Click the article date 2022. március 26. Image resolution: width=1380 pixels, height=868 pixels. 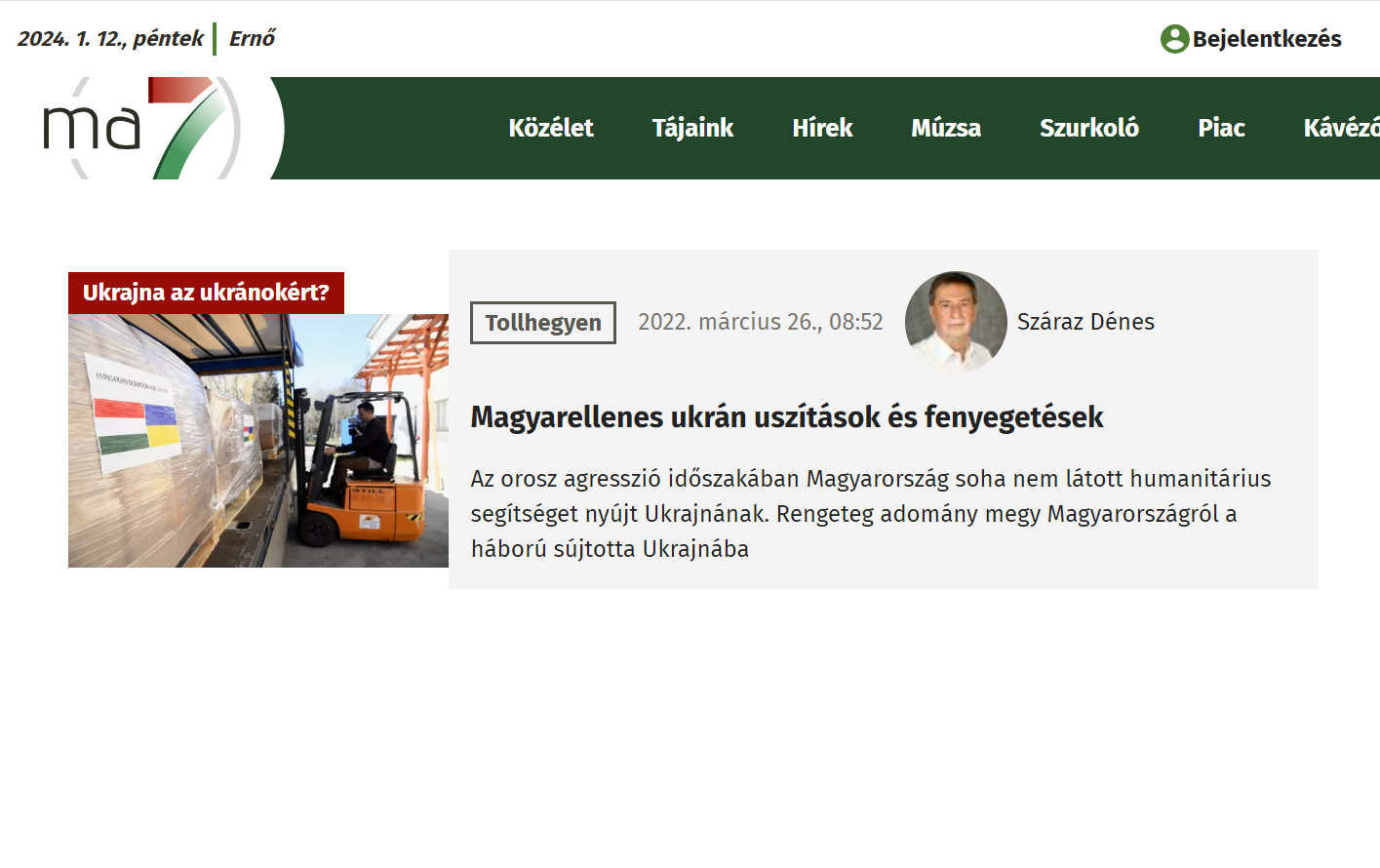coord(760,322)
